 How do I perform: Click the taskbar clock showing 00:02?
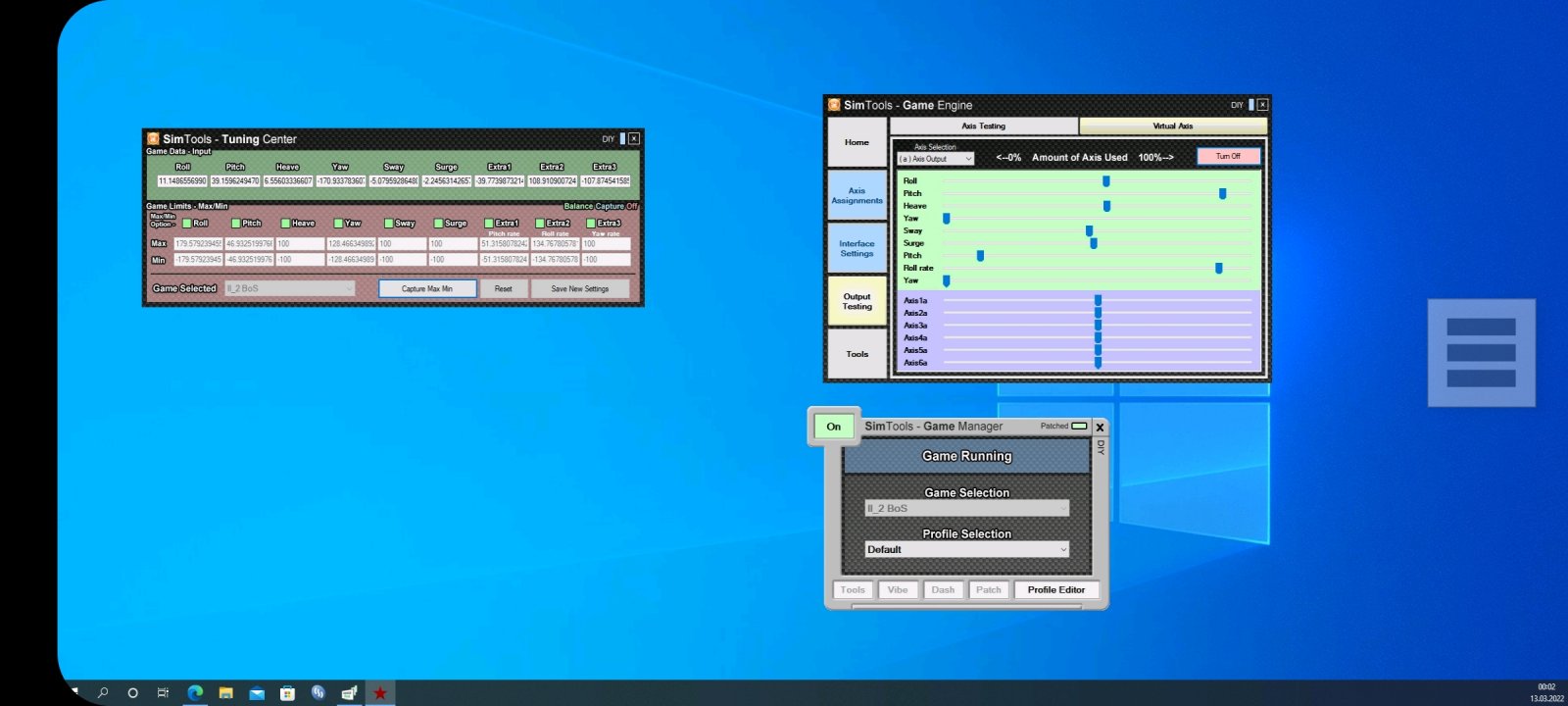click(1546, 686)
